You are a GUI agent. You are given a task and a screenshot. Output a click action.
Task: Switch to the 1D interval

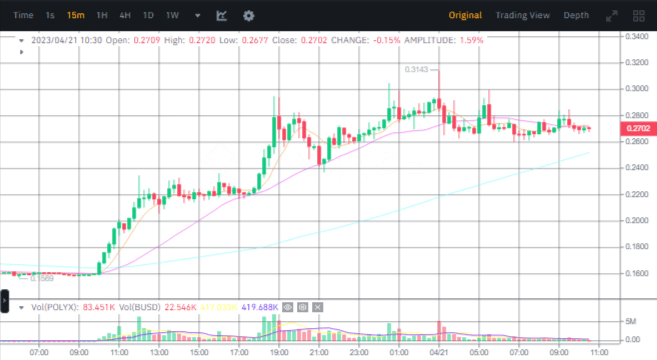(148, 16)
